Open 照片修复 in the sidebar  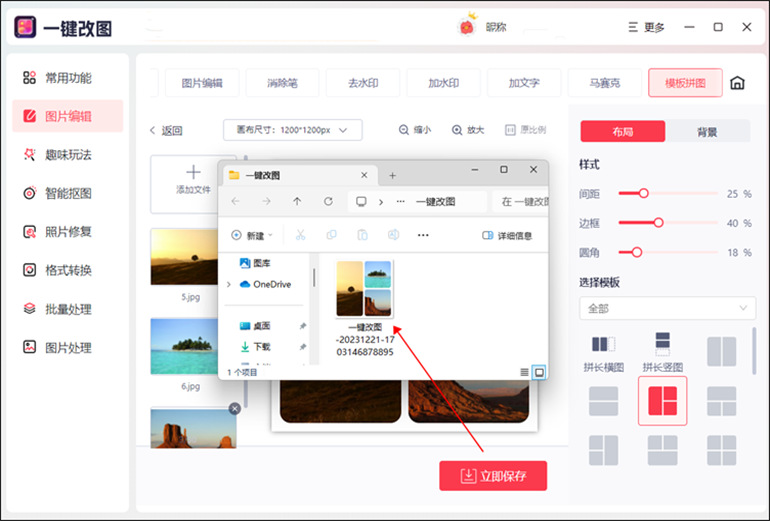pyautogui.click(x=68, y=231)
